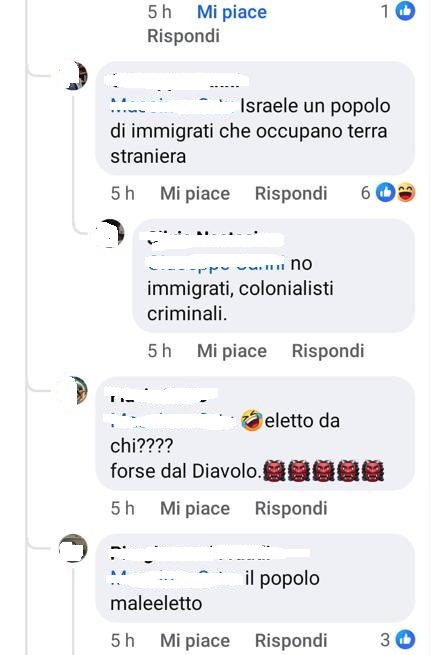This screenshot has height=655, width=430.
Task: Like the 'colonialisti criminali' reply
Action: click(232, 351)
